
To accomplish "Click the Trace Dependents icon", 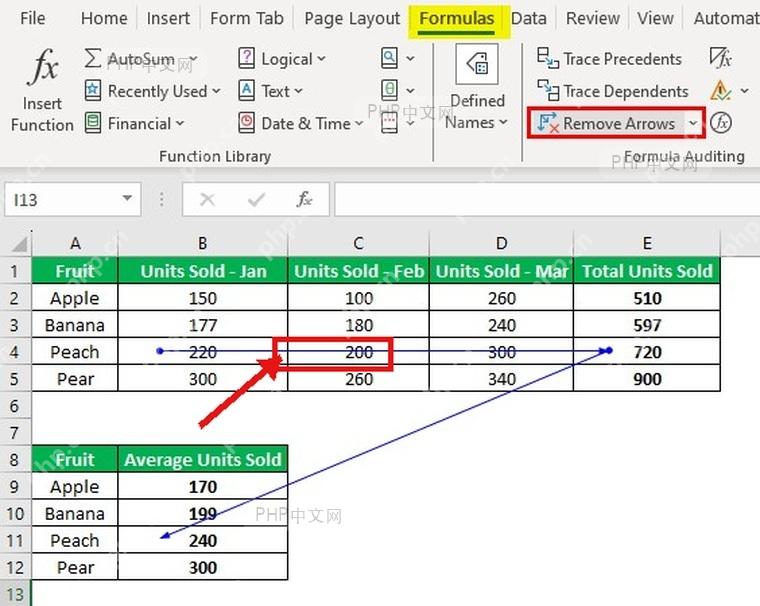I will coord(548,91).
